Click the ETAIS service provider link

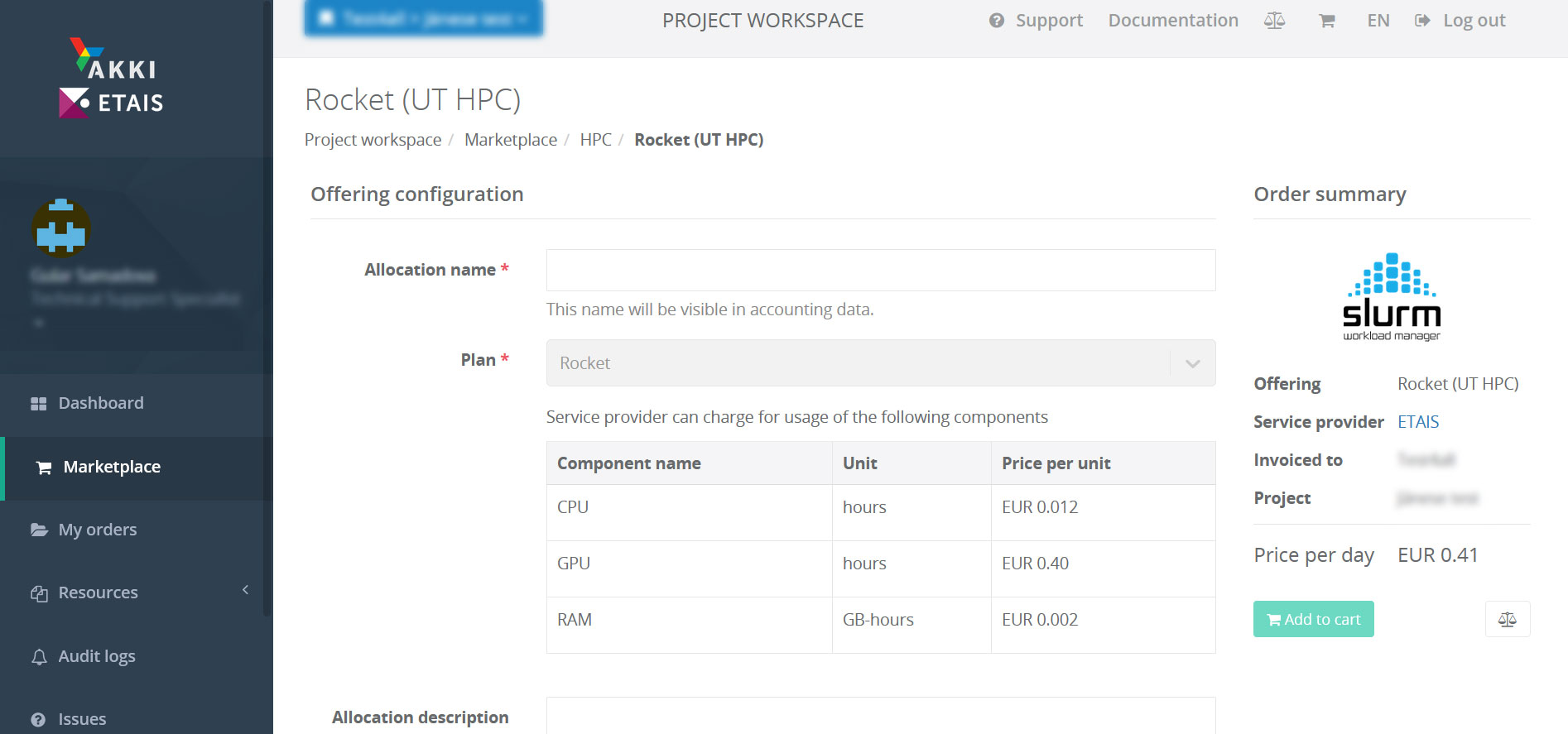point(1418,422)
